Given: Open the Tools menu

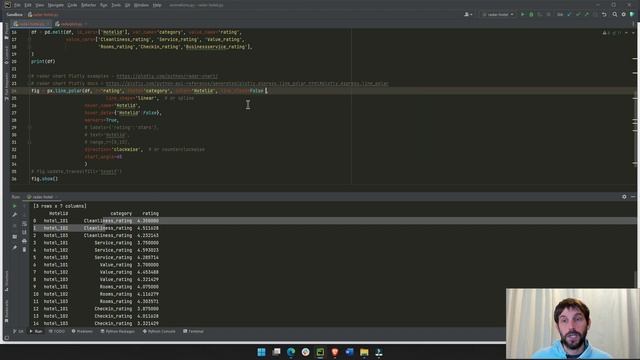Looking at the screenshot, I should pos(116,5).
